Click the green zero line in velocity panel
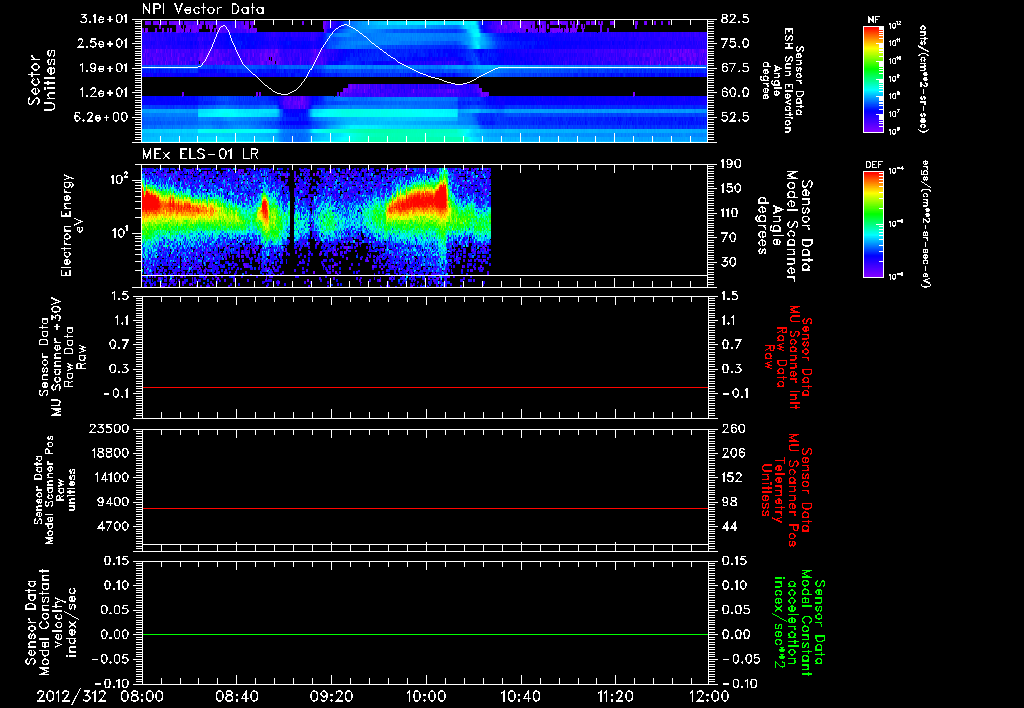Image resolution: width=1024 pixels, height=708 pixels. pos(425,634)
